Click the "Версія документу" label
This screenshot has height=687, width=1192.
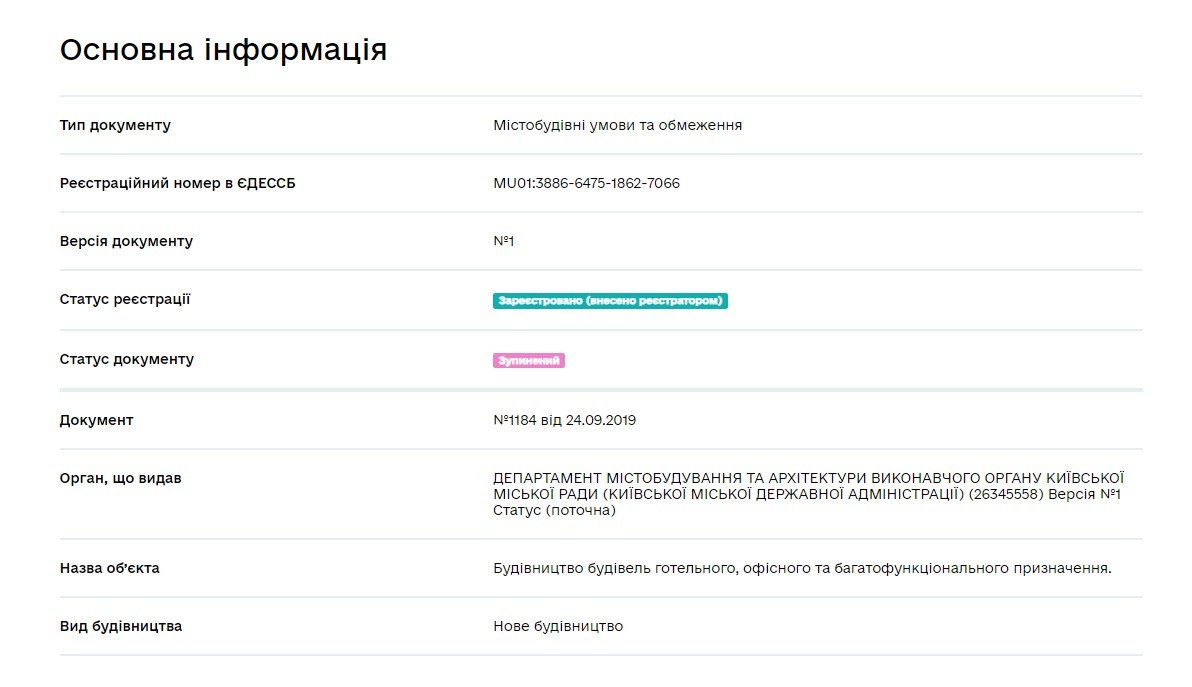coord(126,241)
